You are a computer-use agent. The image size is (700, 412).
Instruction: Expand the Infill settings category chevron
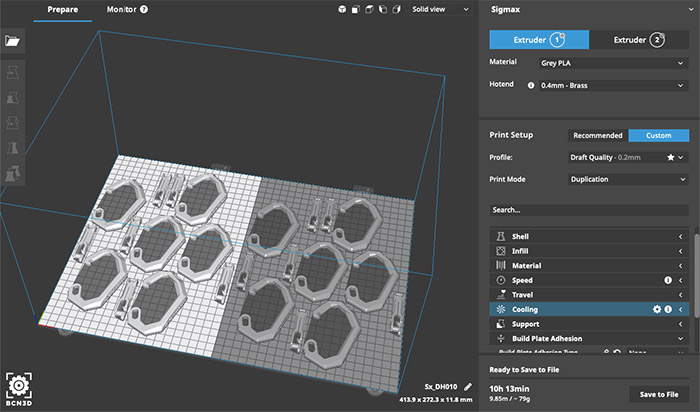(x=681, y=251)
